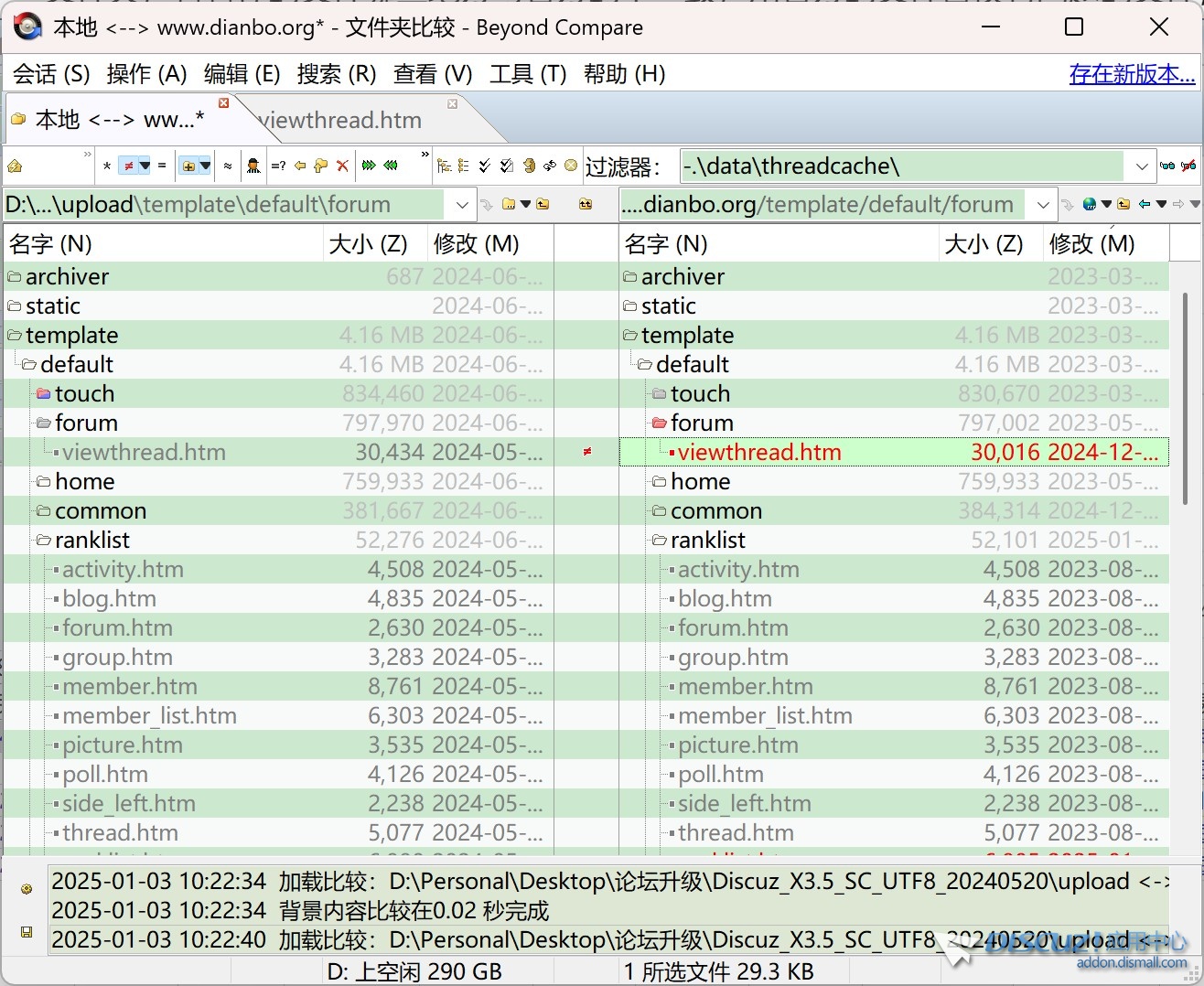Click log line 背景内容比较在0.02 秒完成

(300, 911)
